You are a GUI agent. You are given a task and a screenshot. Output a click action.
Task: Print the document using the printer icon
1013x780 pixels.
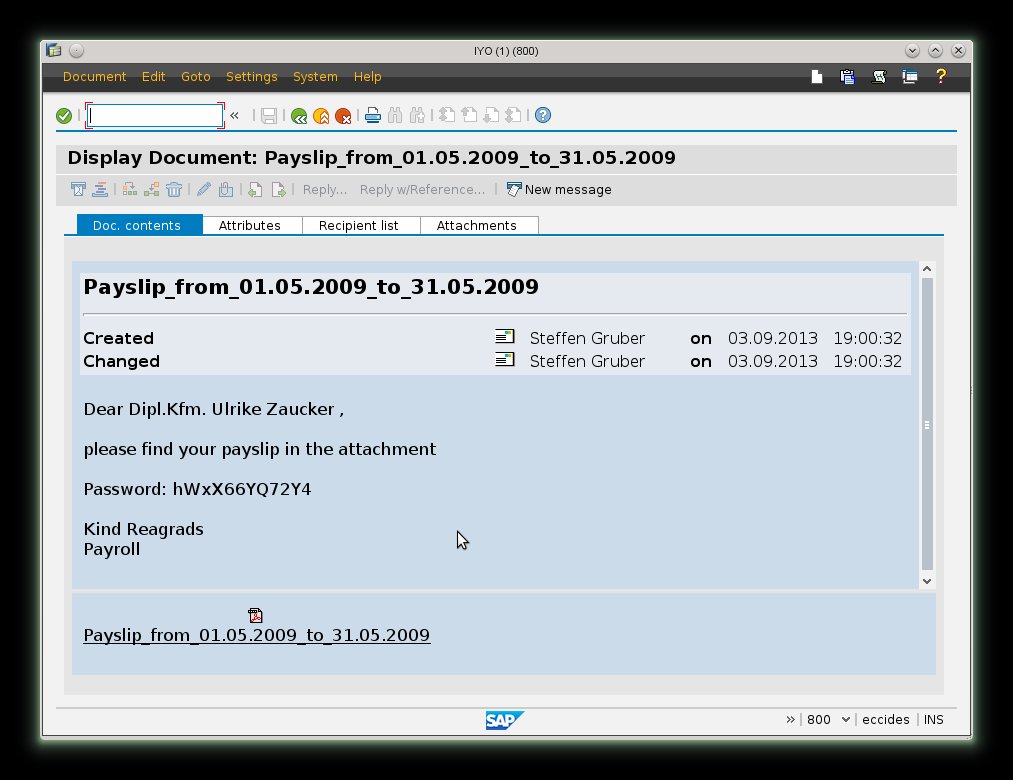point(373,116)
